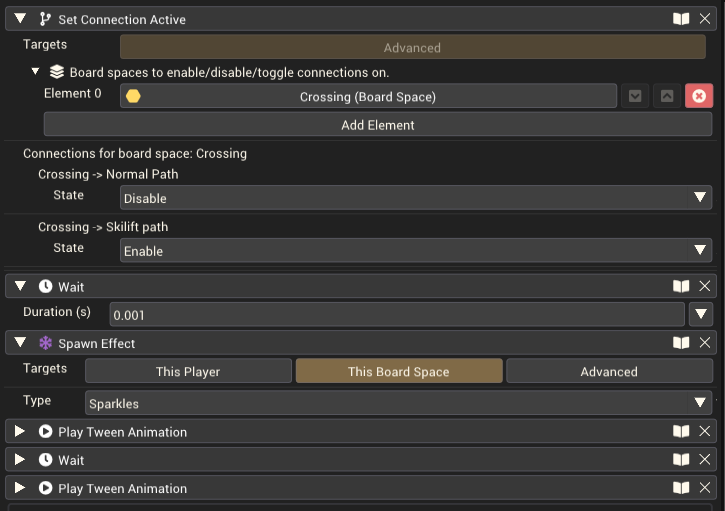725x511 pixels.
Task: Open documentation for last Play Tween Animation
Action: (x=681, y=488)
